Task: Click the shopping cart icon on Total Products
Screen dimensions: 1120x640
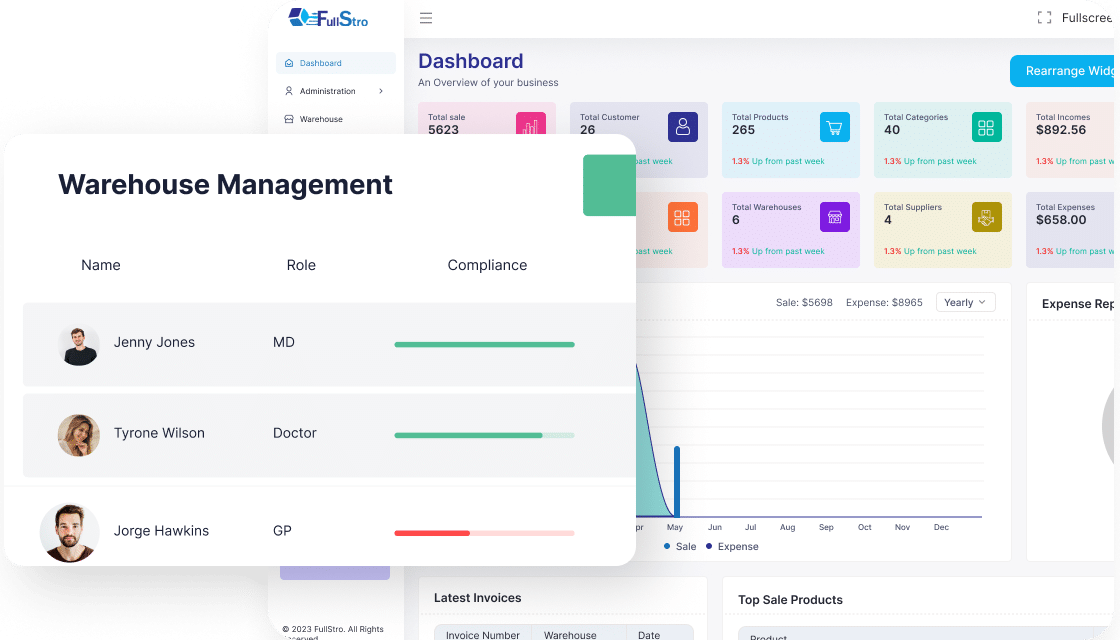Action: pyautogui.click(x=834, y=127)
